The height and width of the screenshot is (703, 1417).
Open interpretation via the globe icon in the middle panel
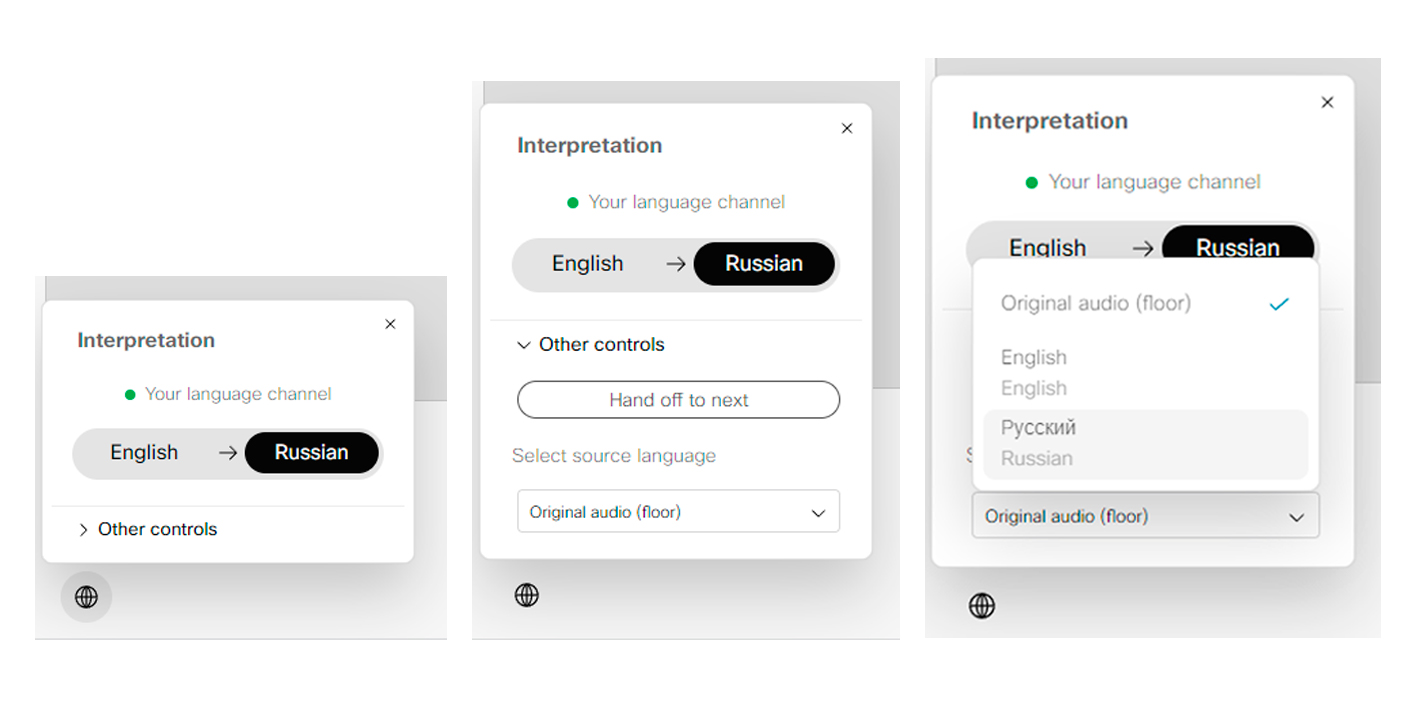[527, 595]
